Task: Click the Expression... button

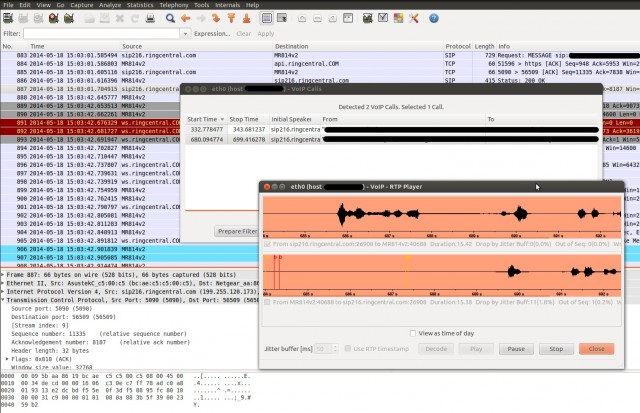Action: pos(212,34)
